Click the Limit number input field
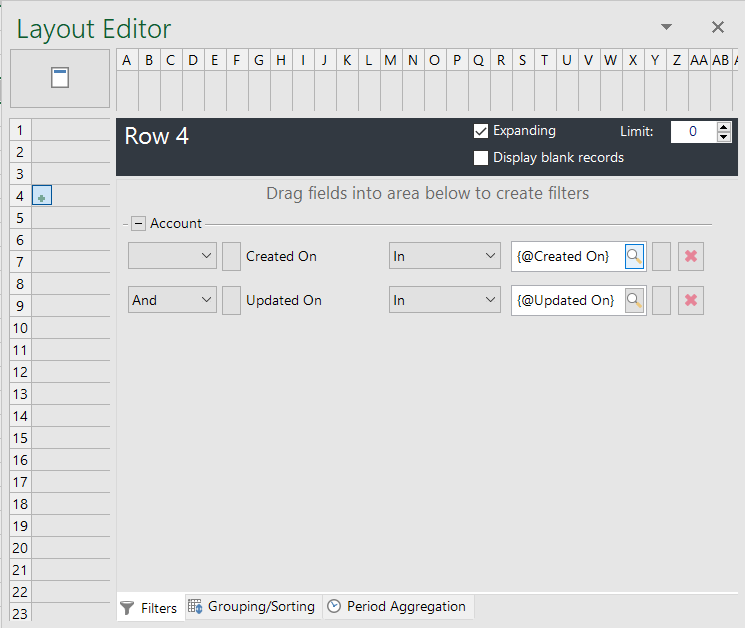 point(692,132)
